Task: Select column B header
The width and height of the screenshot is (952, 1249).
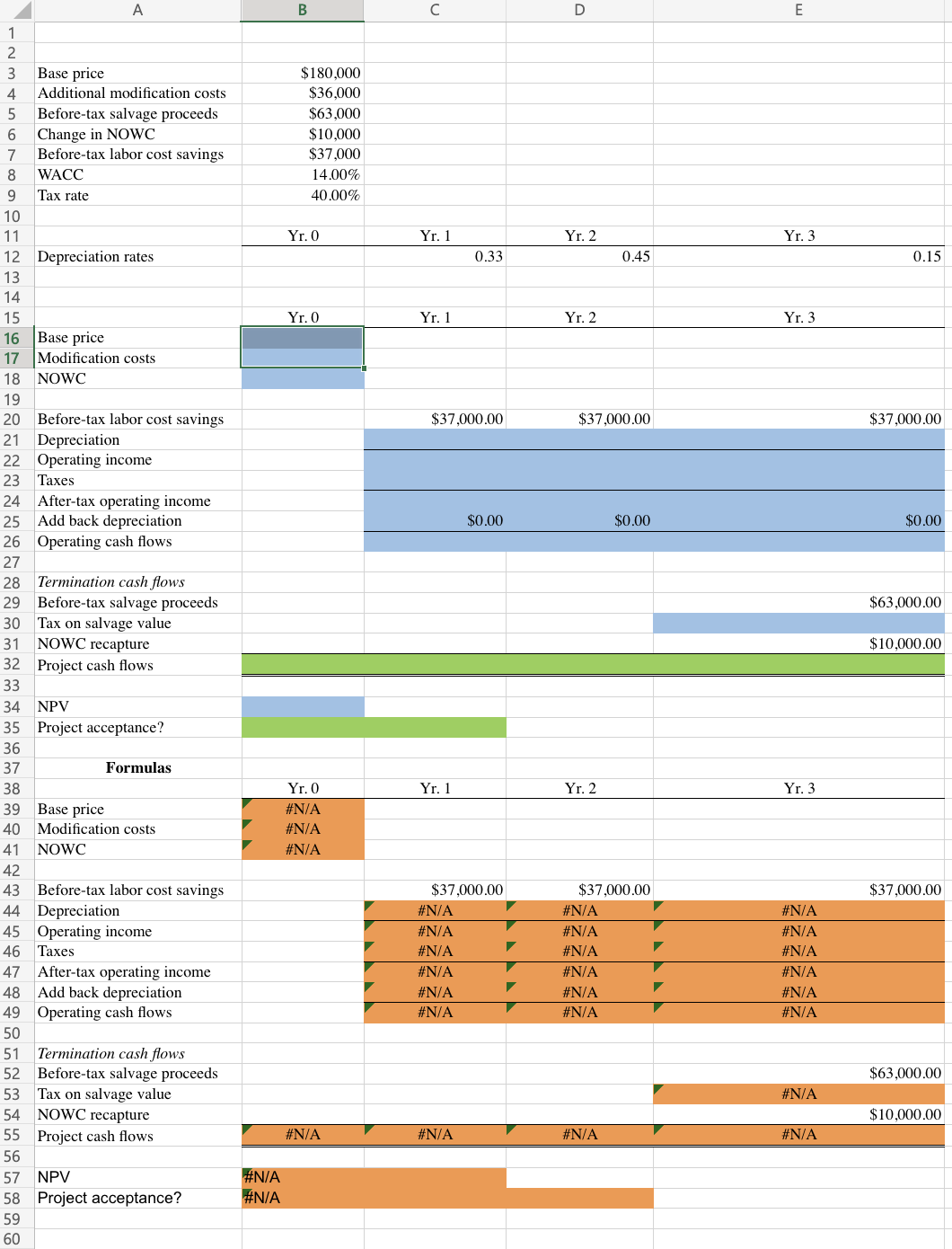Action: (302, 10)
